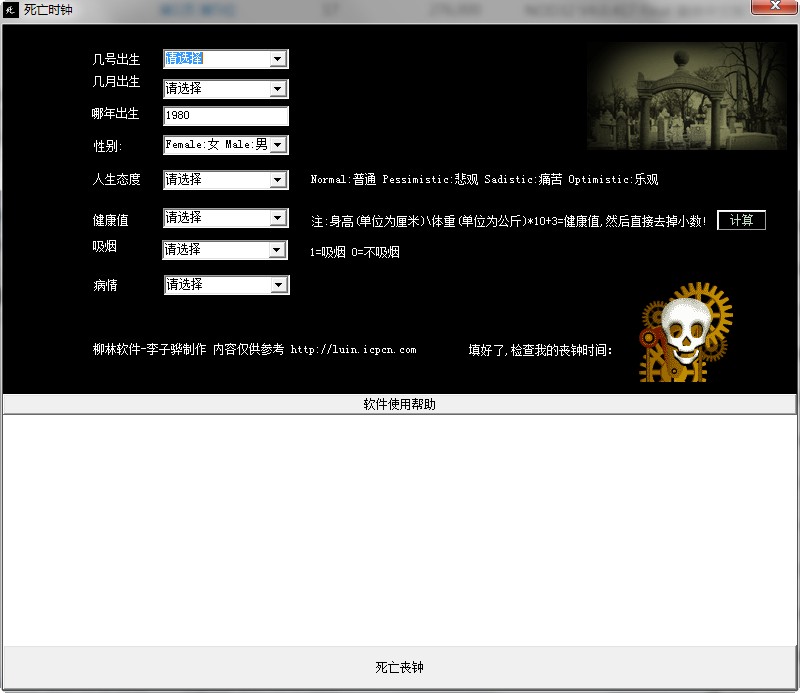Viewport: 800px width, 693px height.
Task: Expand the 人生态度 life attitude dropdown
Action: [x=278, y=180]
